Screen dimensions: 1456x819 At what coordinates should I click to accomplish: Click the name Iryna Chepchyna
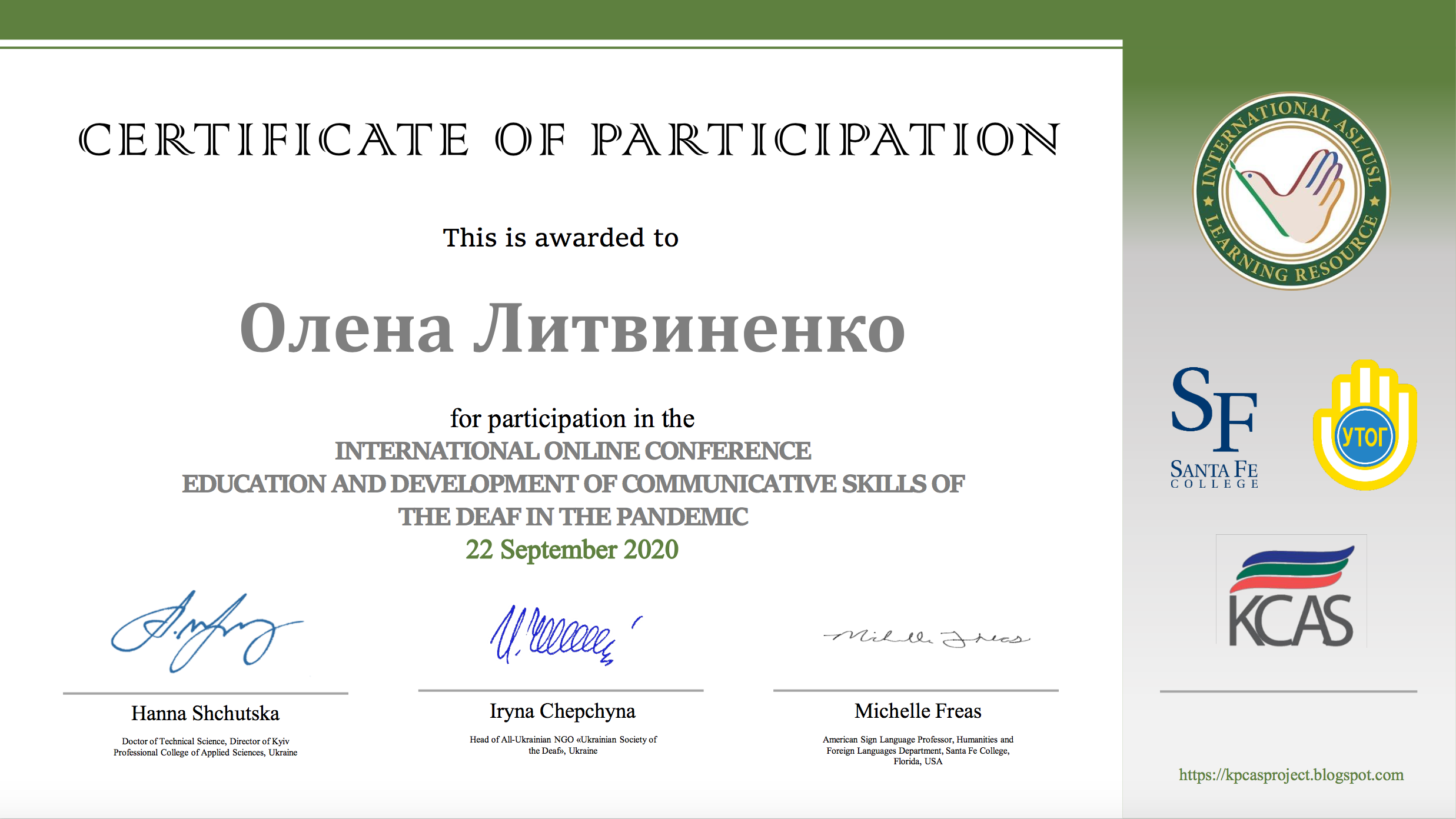(562, 711)
